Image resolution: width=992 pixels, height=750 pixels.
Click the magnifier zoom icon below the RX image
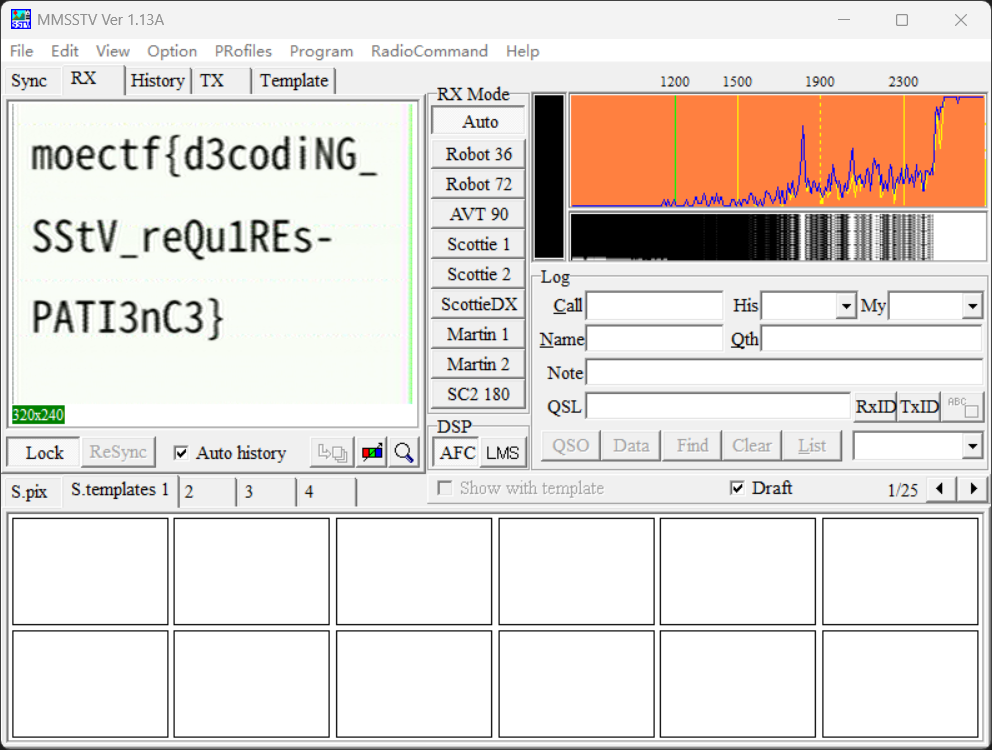[404, 453]
